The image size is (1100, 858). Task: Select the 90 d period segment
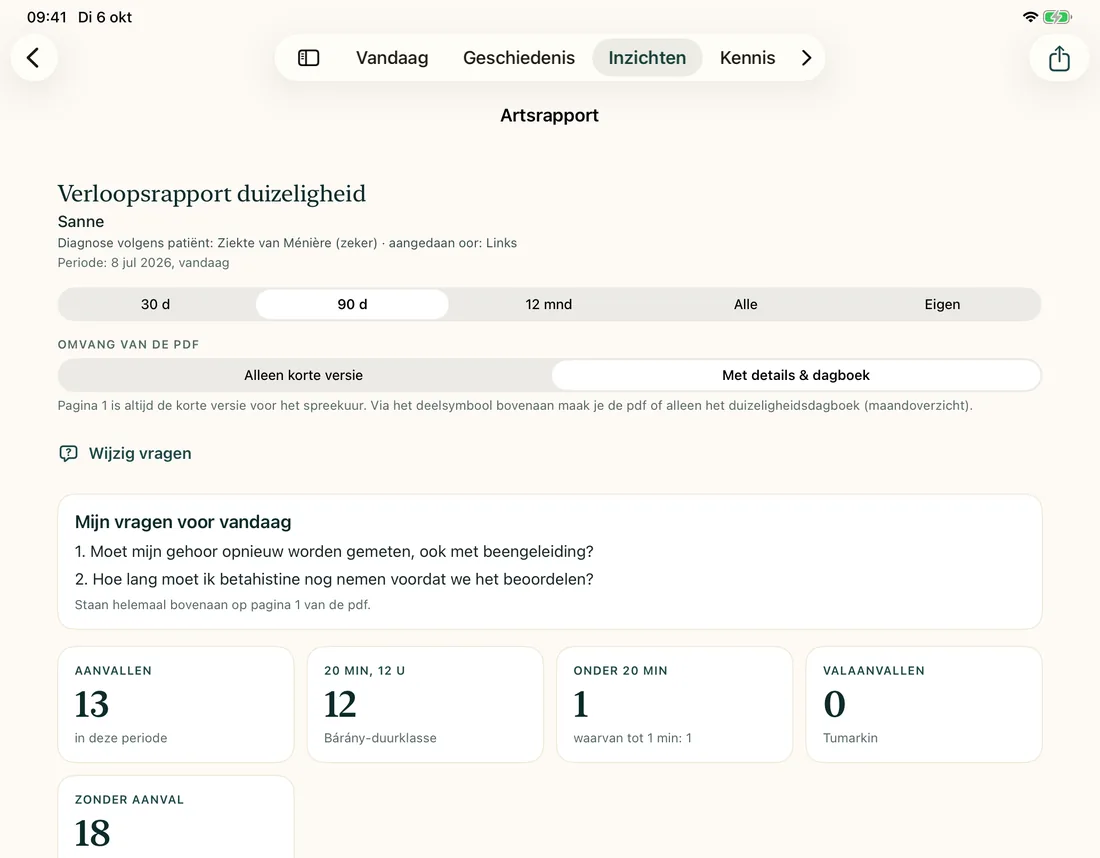coord(352,304)
